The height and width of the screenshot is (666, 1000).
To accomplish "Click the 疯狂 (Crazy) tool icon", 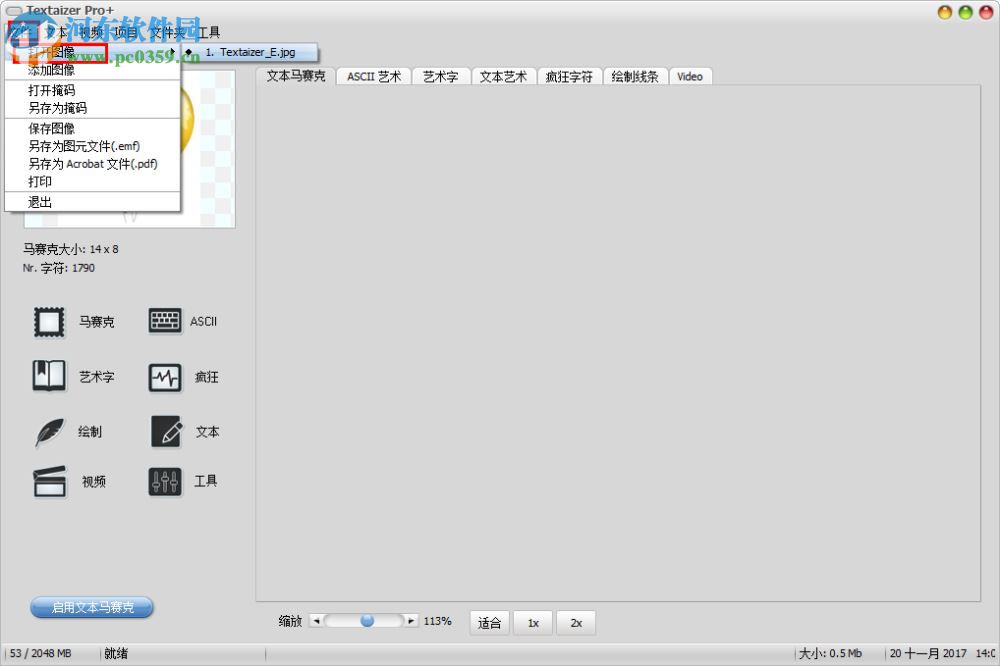I will coord(163,376).
